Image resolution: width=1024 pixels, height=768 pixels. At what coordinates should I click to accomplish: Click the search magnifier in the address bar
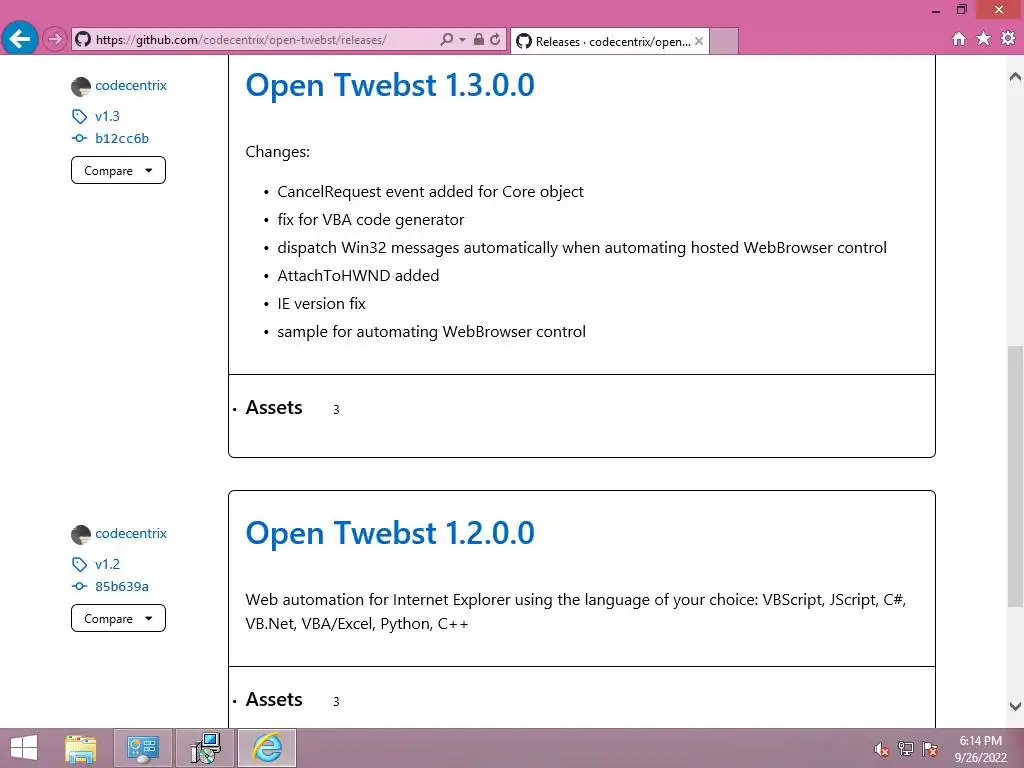tap(446, 39)
